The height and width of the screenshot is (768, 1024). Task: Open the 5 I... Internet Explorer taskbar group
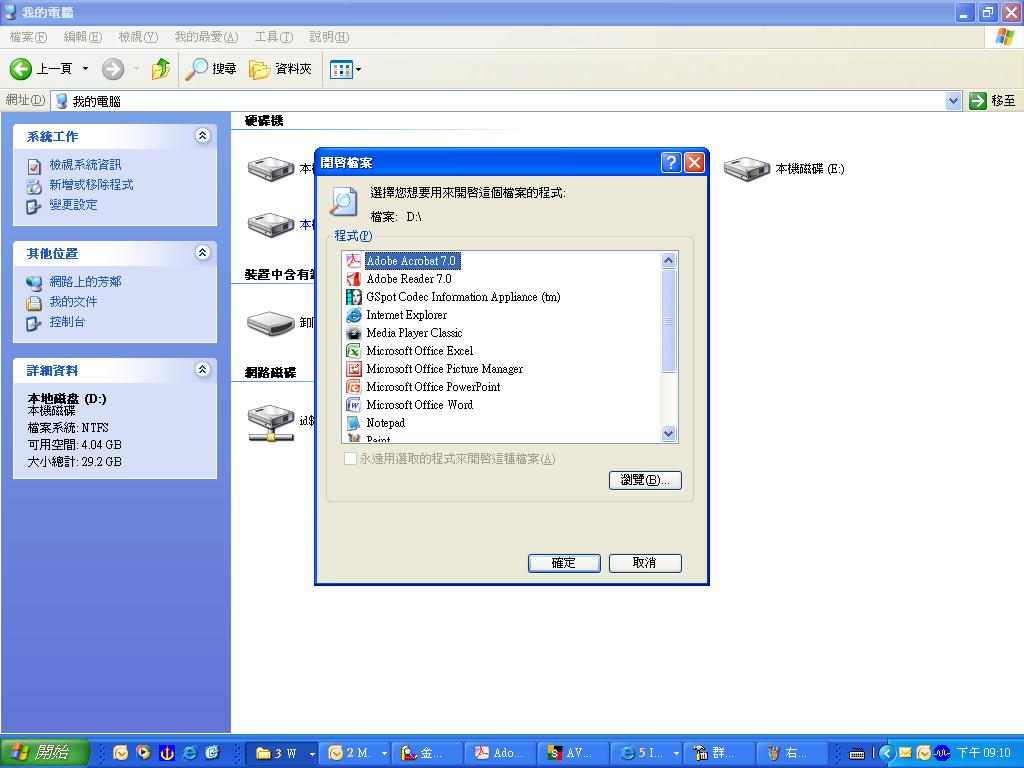click(x=647, y=753)
